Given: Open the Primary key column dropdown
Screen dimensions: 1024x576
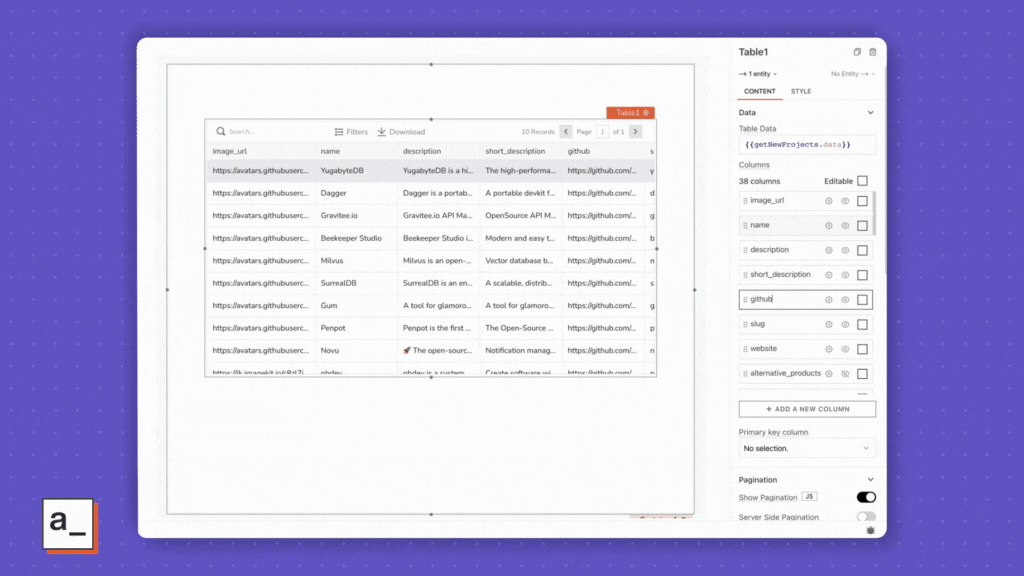Looking at the screenshot, I should [x=807, y=449].
